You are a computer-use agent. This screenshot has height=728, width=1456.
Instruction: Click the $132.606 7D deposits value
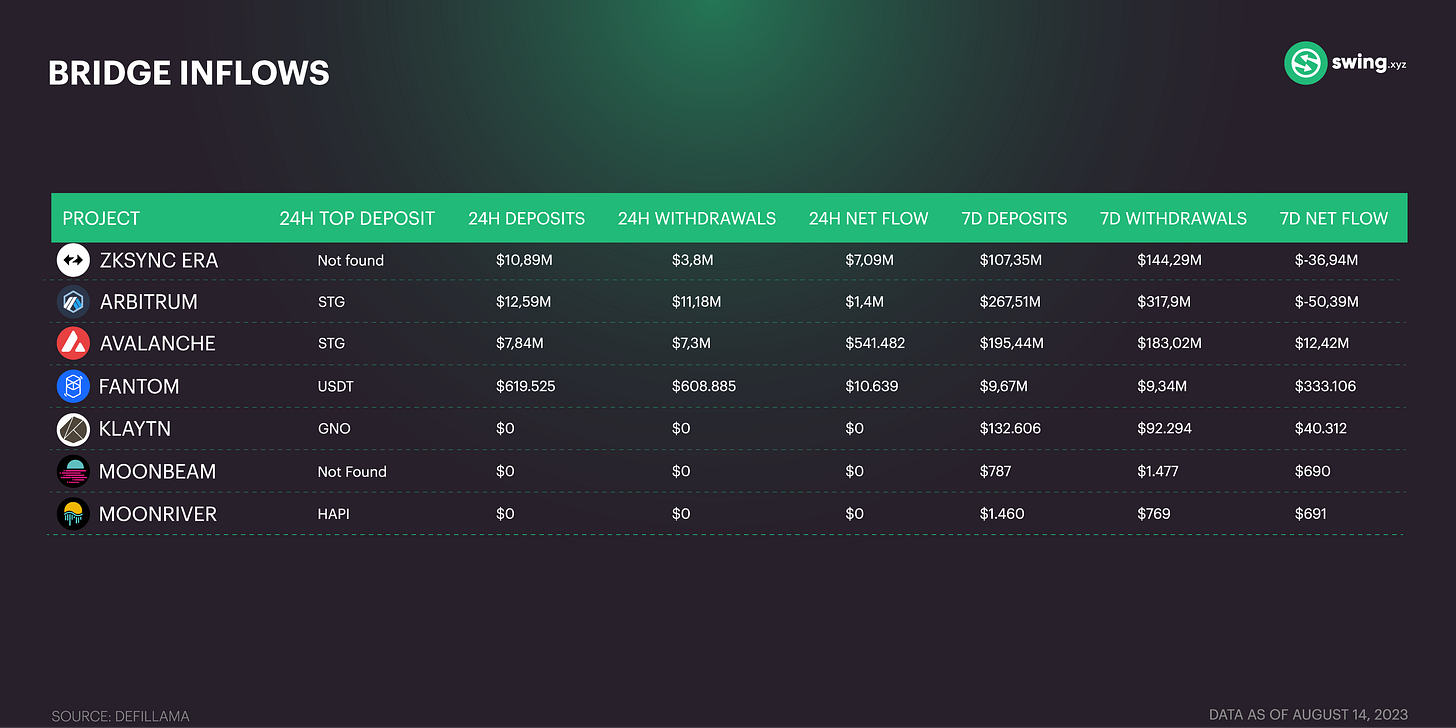[1009, 429]
